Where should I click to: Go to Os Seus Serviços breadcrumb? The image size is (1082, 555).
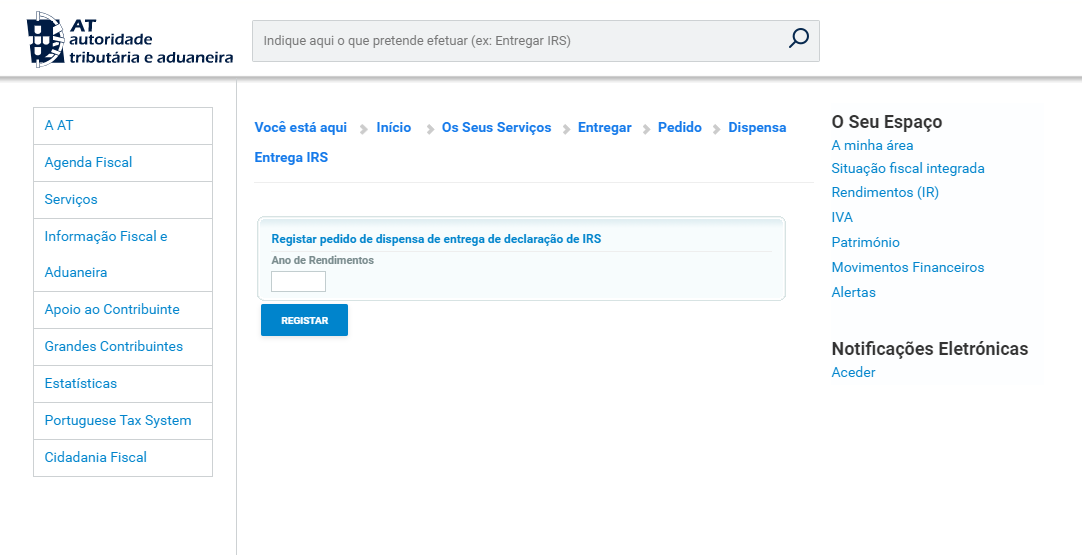[496, 128]
